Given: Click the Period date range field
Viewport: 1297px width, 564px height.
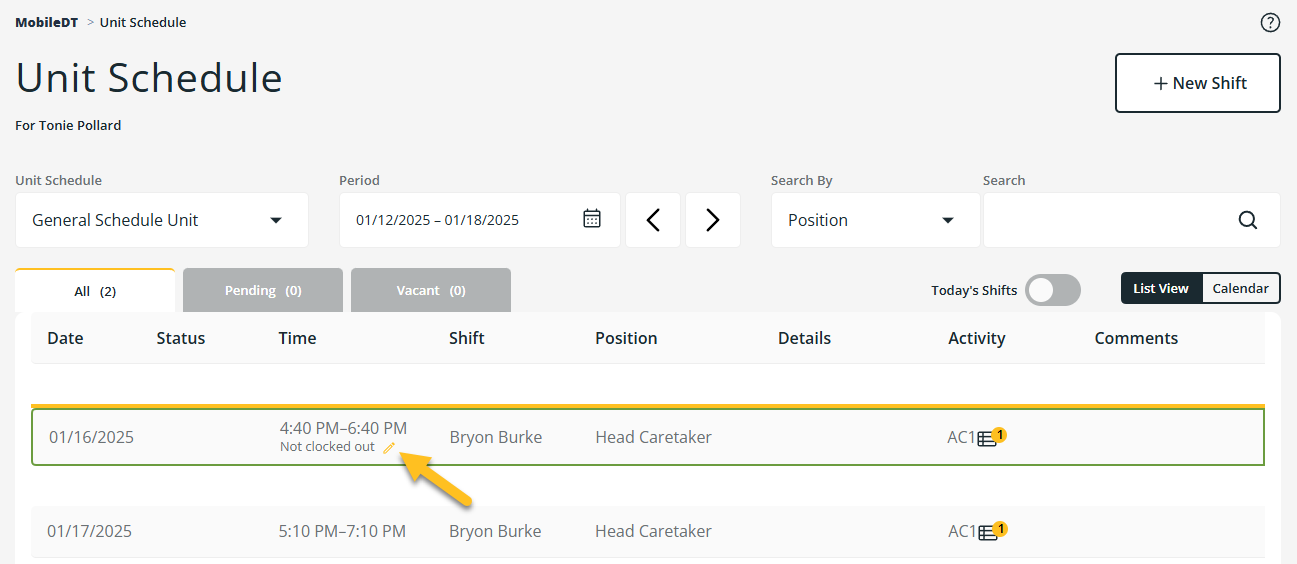Looking at the screenshot, I should [x=460, y=220].
